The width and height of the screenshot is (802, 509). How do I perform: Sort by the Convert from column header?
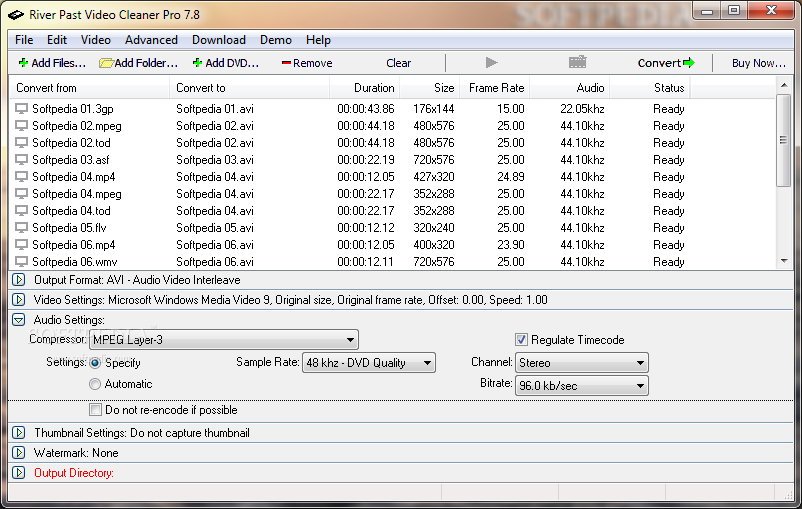point(90,88)
